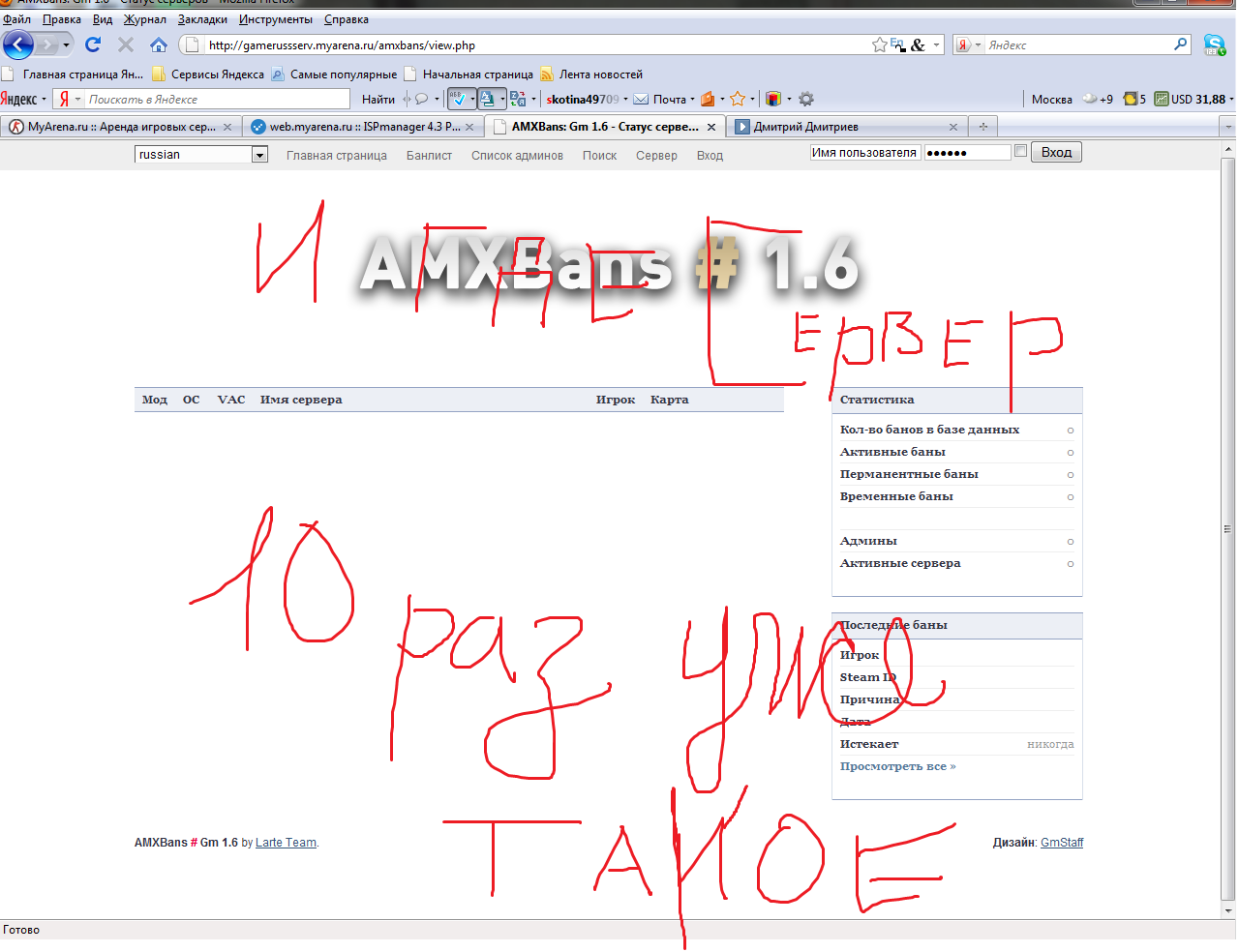Toggle the spell-check ABC icon on Yandex bar
The image size is (1239, 952).
[x=459, y=99]
